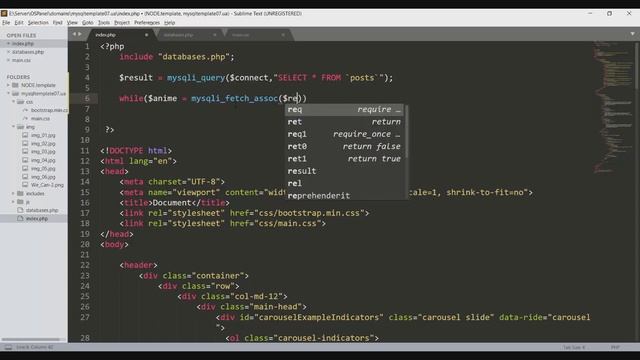
Task: Open the Goto menu
Action: point(88,23)
